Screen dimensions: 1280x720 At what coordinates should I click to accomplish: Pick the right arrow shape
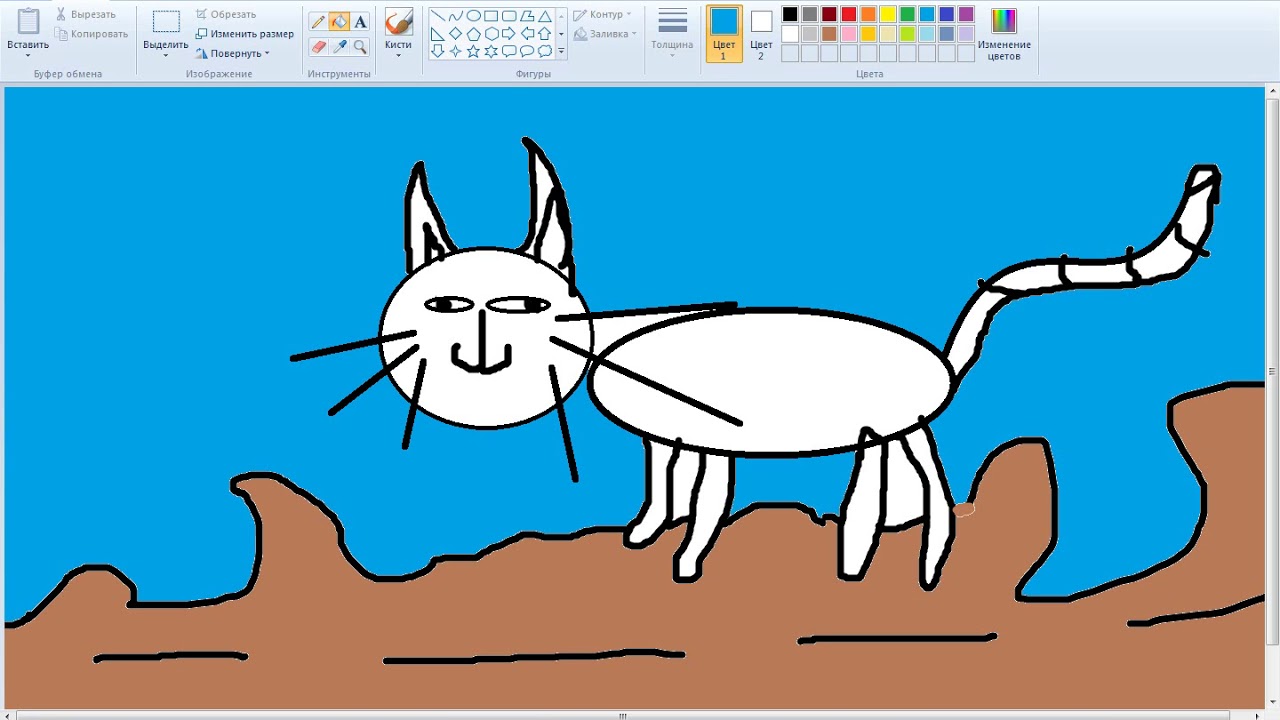coord(509,34)
